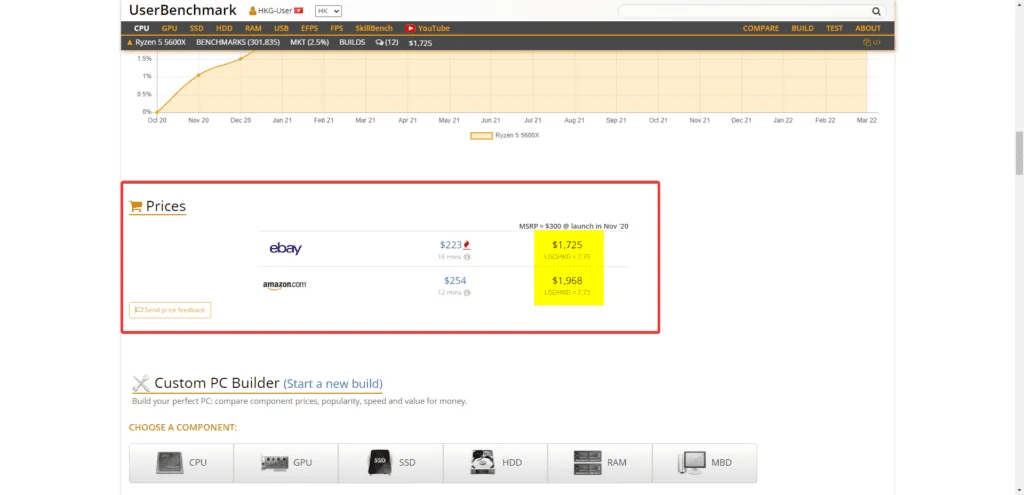Viewport: 1024px width, 495px height.
Task: Select the SSD tab in the nav bar
Action: 197,28
